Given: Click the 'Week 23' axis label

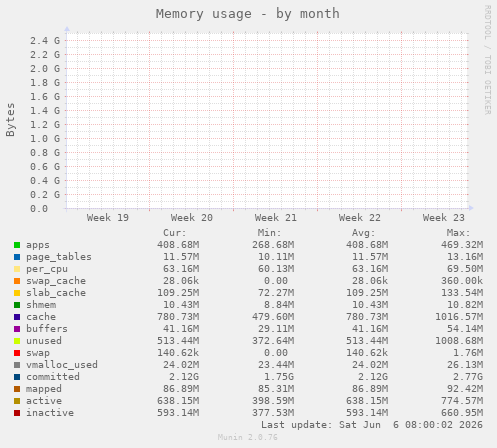Looking at the screenshot, I should [x=444, y=218].
